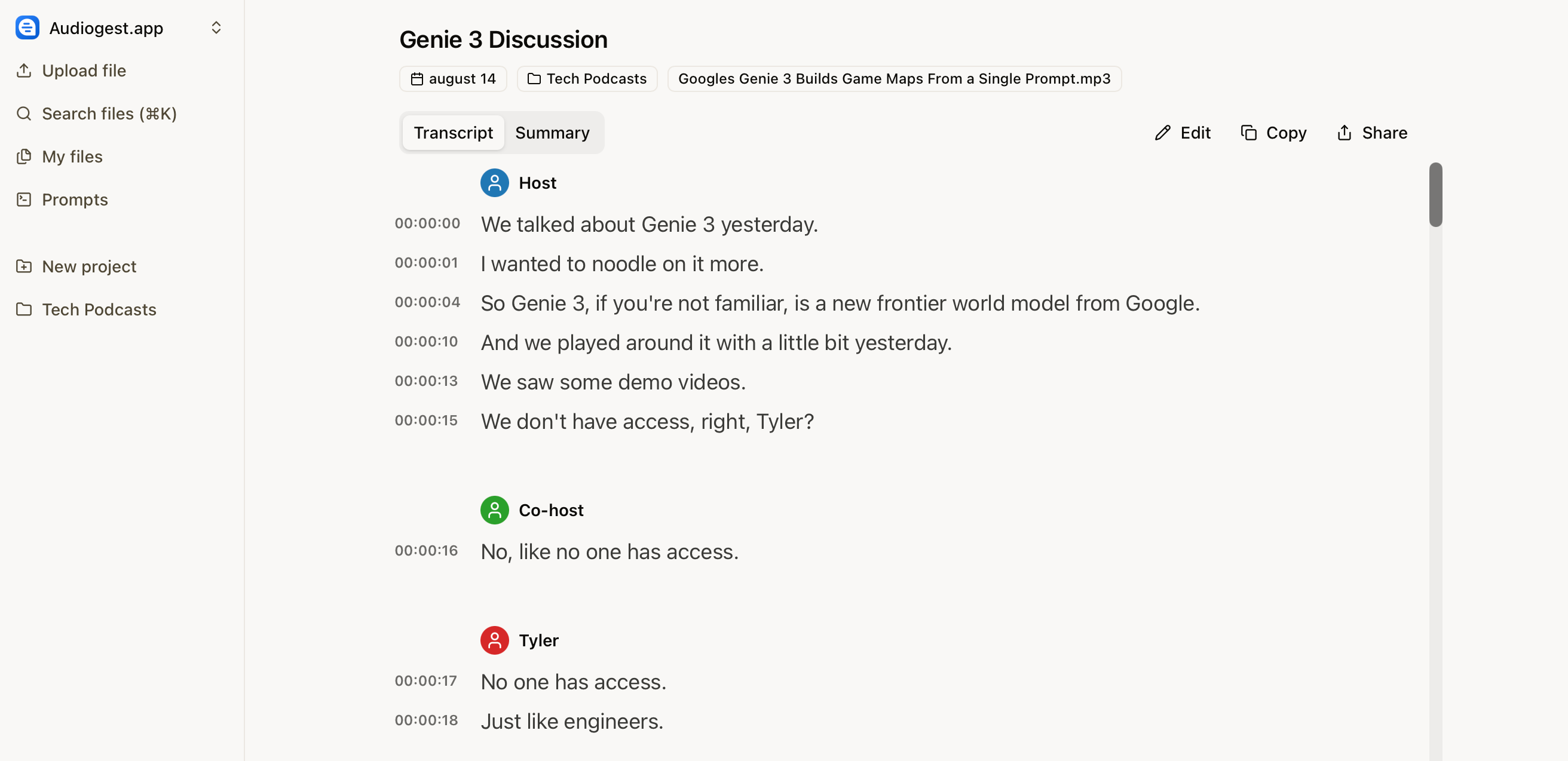Open Search files in sidebar

click(x=108, y=113)
